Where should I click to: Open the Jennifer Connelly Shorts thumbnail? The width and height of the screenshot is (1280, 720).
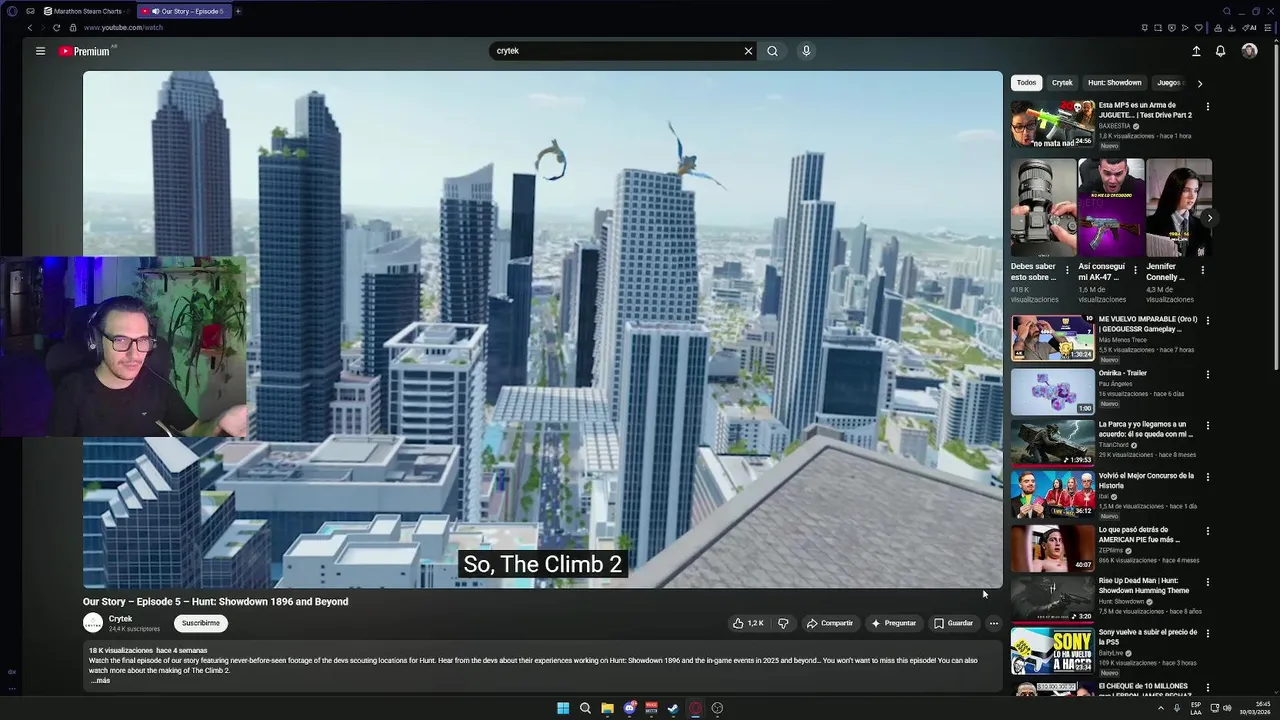[1179, 207]
